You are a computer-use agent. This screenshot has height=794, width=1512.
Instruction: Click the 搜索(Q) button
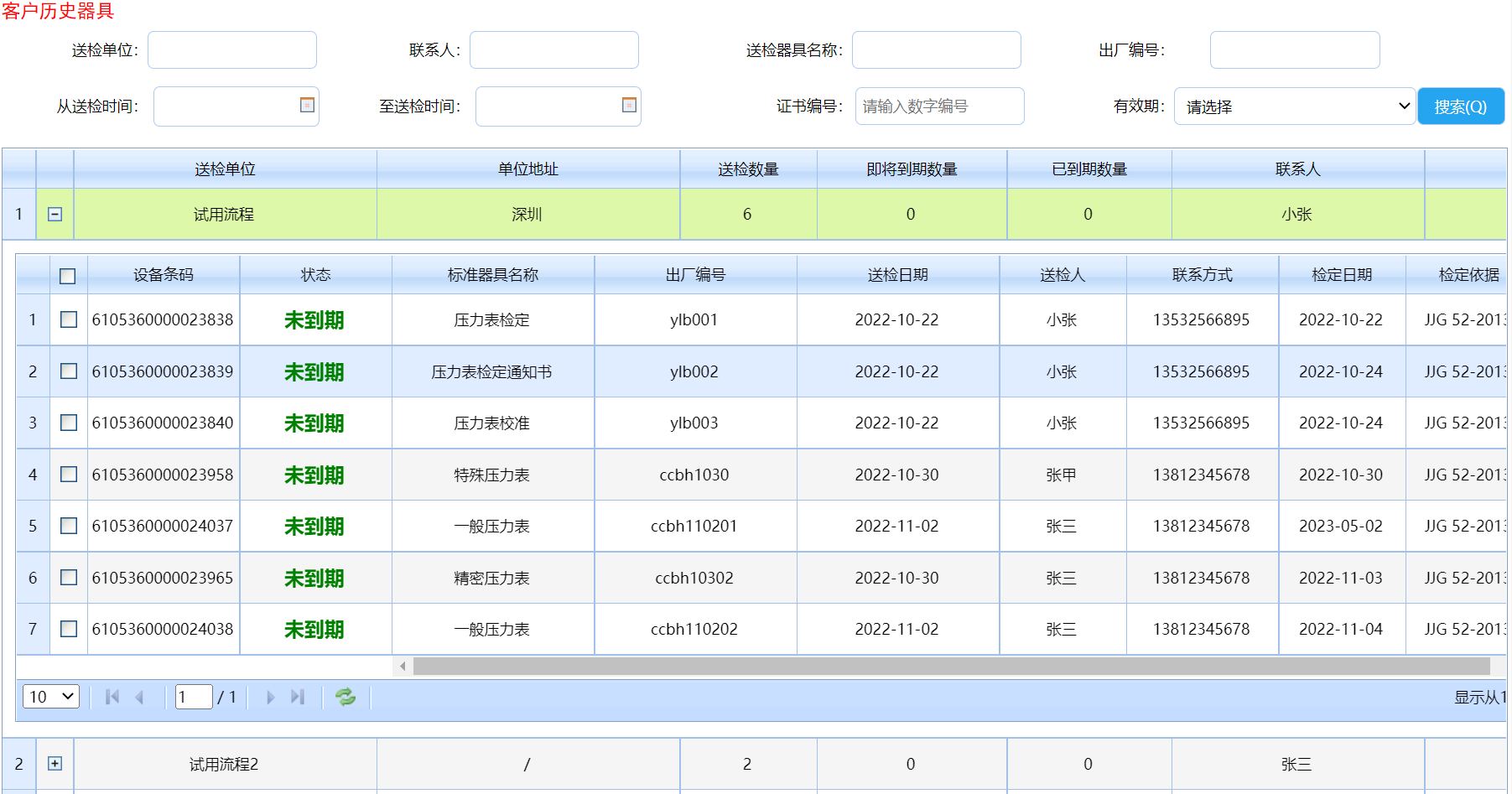[1460, 106]
